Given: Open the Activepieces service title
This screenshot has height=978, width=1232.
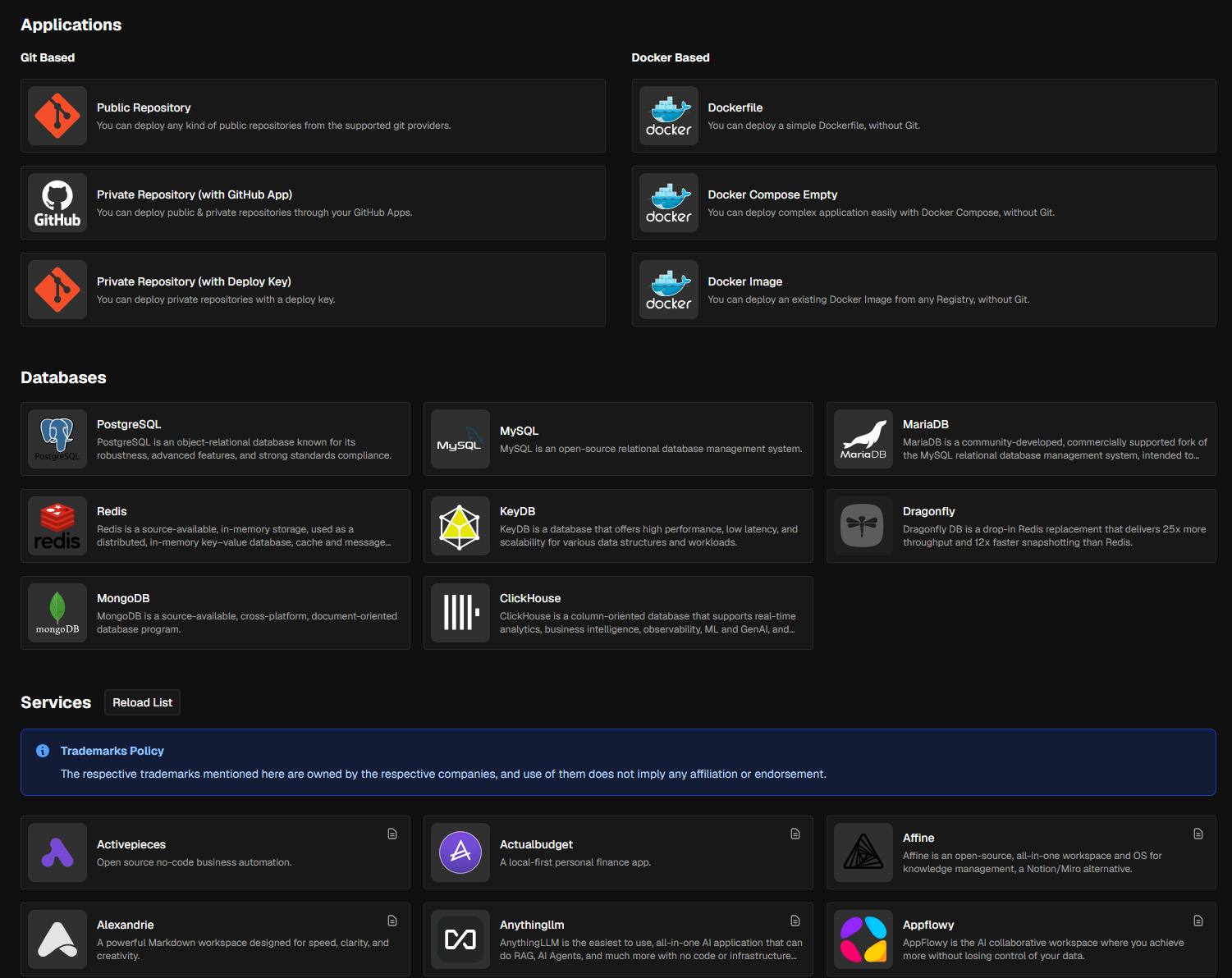Looking at the screenshot, I should [131, 844].
